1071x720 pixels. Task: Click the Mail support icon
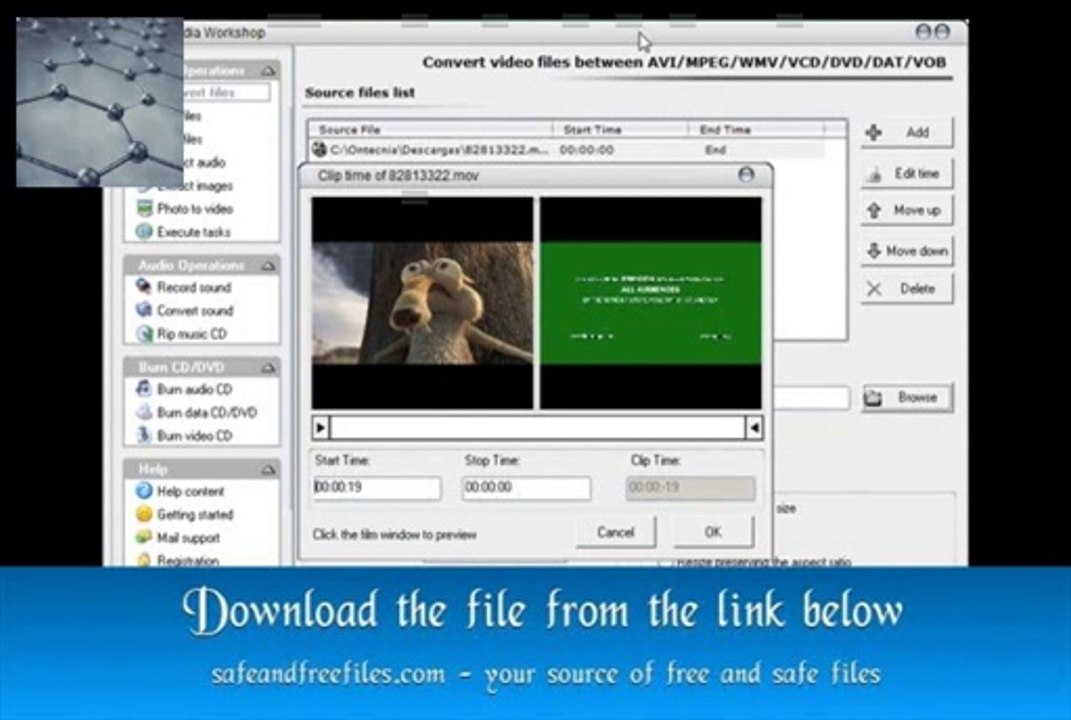click(x=144, y=537)
